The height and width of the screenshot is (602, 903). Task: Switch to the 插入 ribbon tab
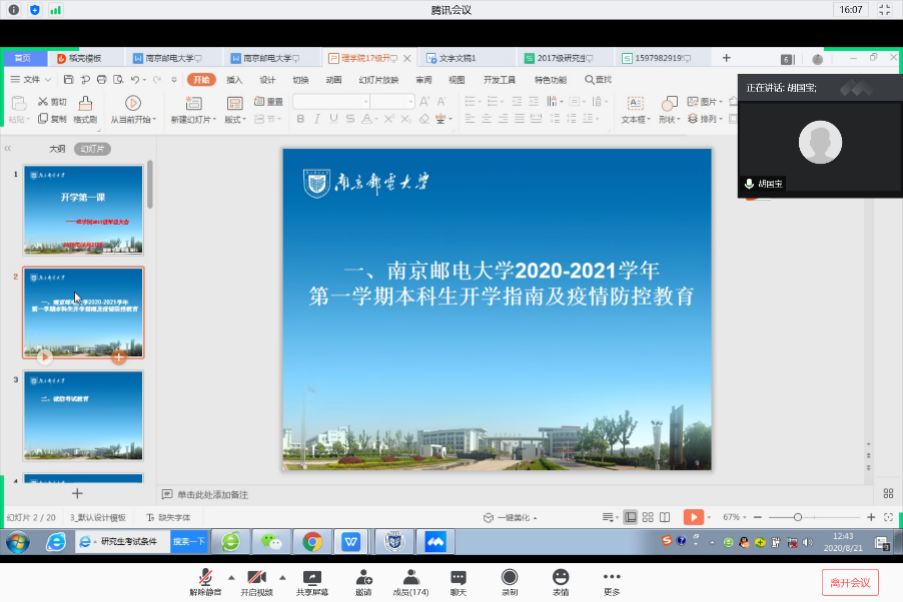pos(234,80)
